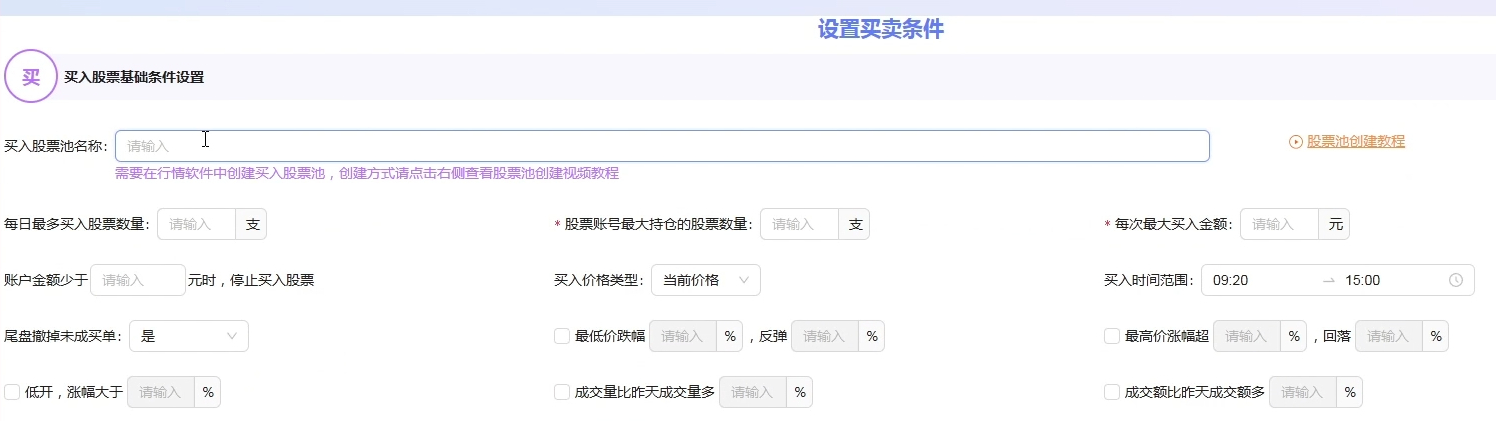
Task: Tick the 低开，涨幅大于 checkbox
Action: pyautogui.click(x=12, y=392)
